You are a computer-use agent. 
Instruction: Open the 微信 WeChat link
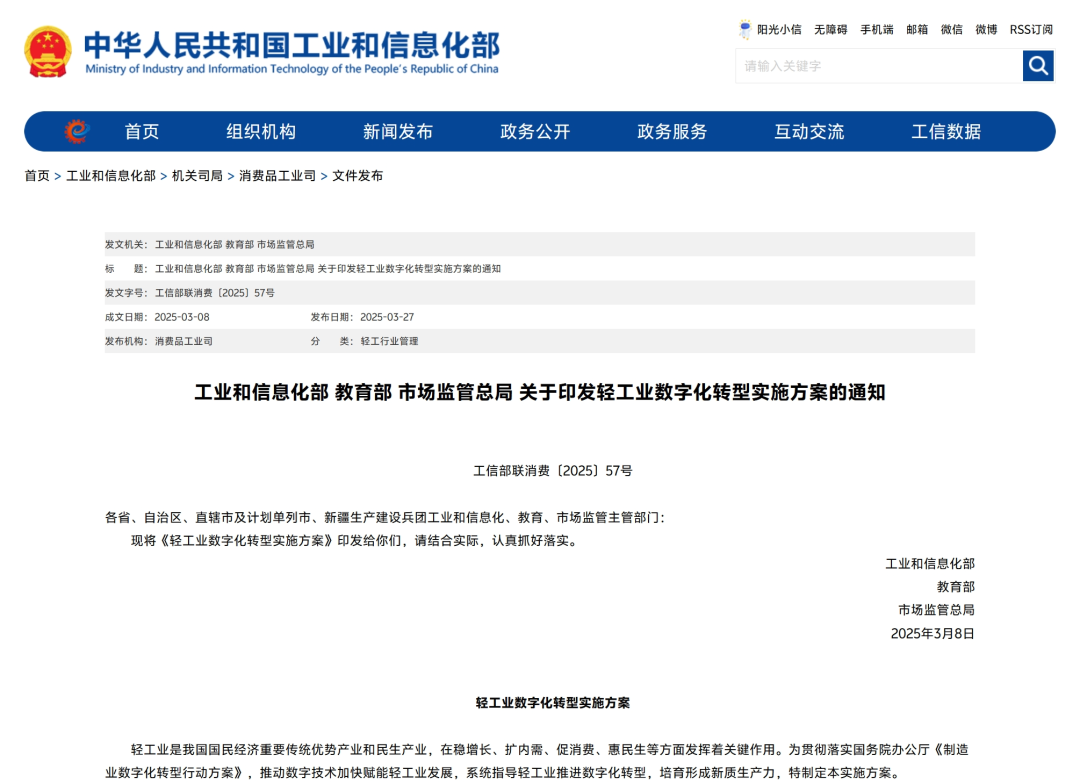[x=950, y=29]
